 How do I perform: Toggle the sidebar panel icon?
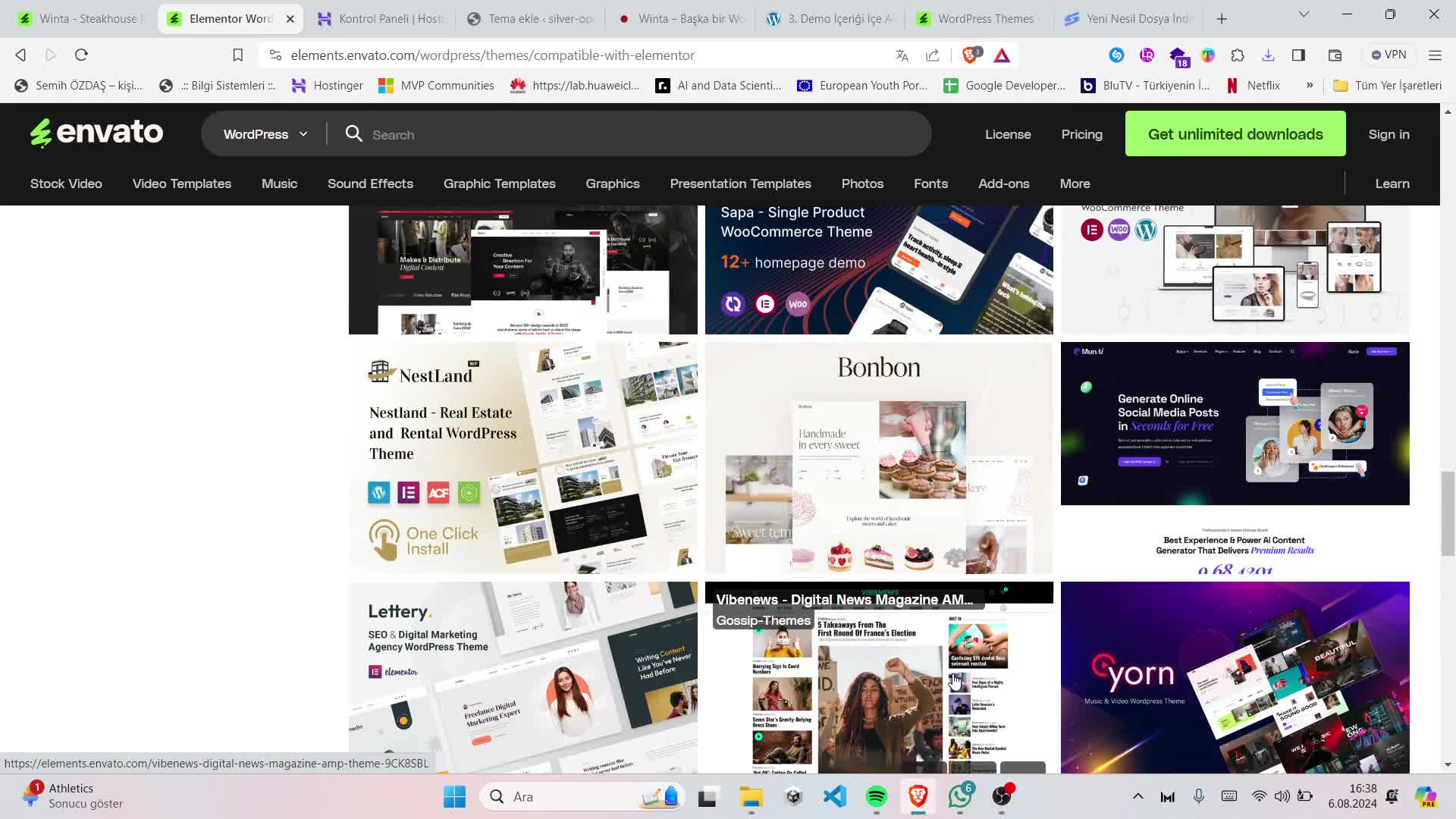pos(1298,55)
